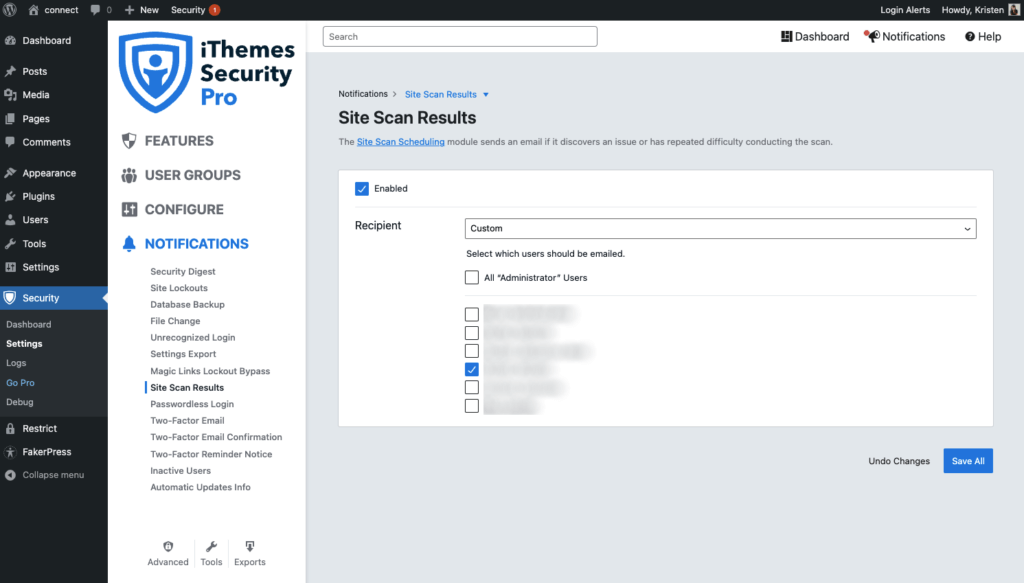1024x583 pixels.
Task: Click the FakerPress icon
Action: [x=10, y=452]
